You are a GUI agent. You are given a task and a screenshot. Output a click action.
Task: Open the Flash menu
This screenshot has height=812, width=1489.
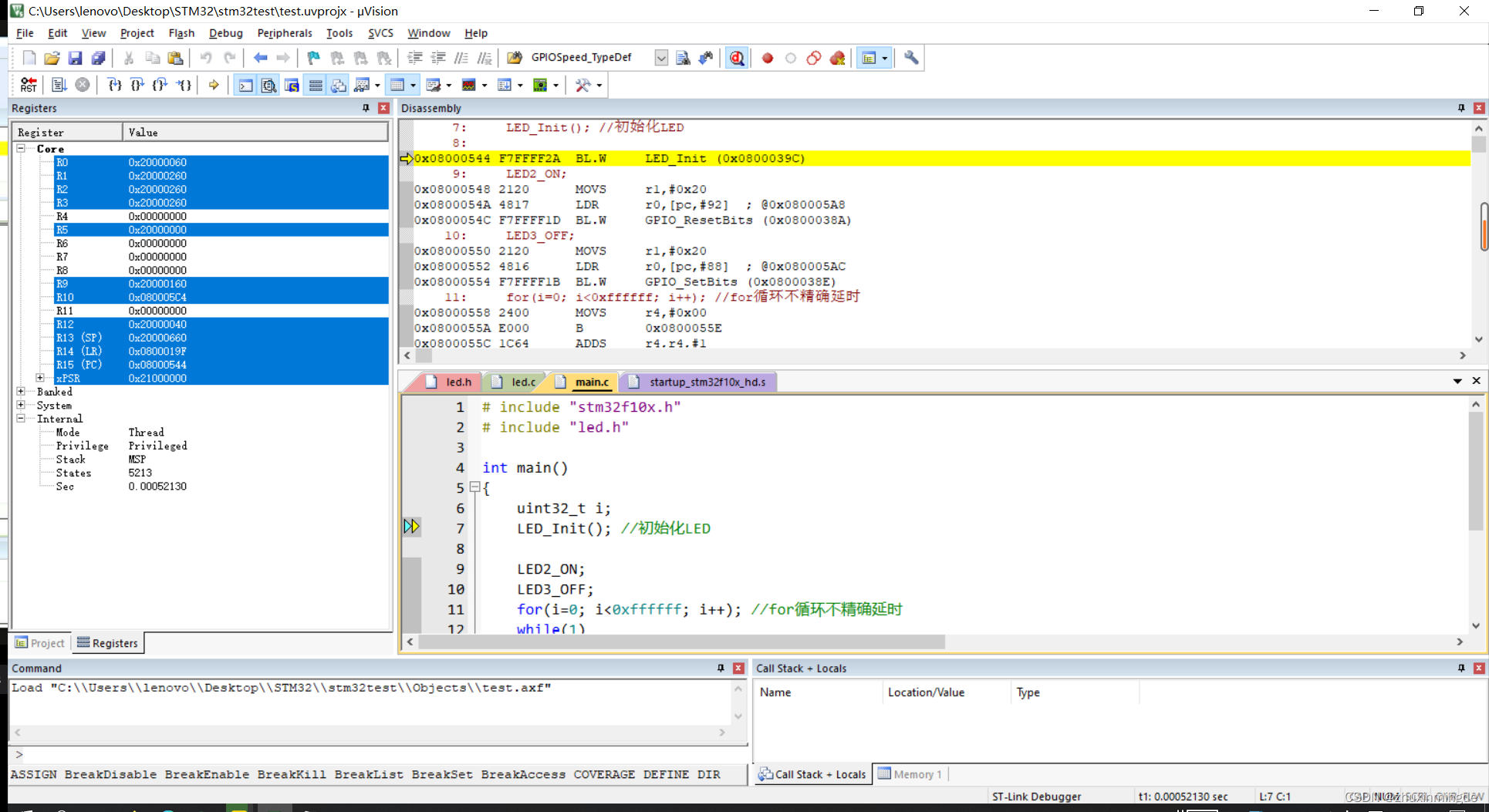click(181, 33)
